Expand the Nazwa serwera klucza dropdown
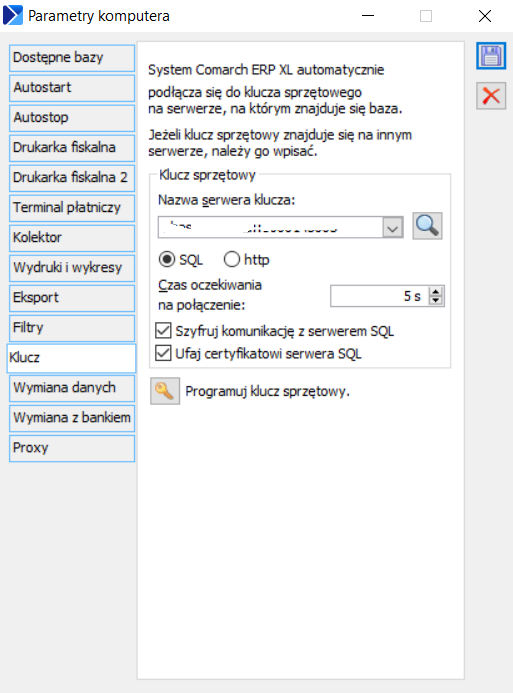The width and height of the screenshot is (513, 693). (393, 228)
